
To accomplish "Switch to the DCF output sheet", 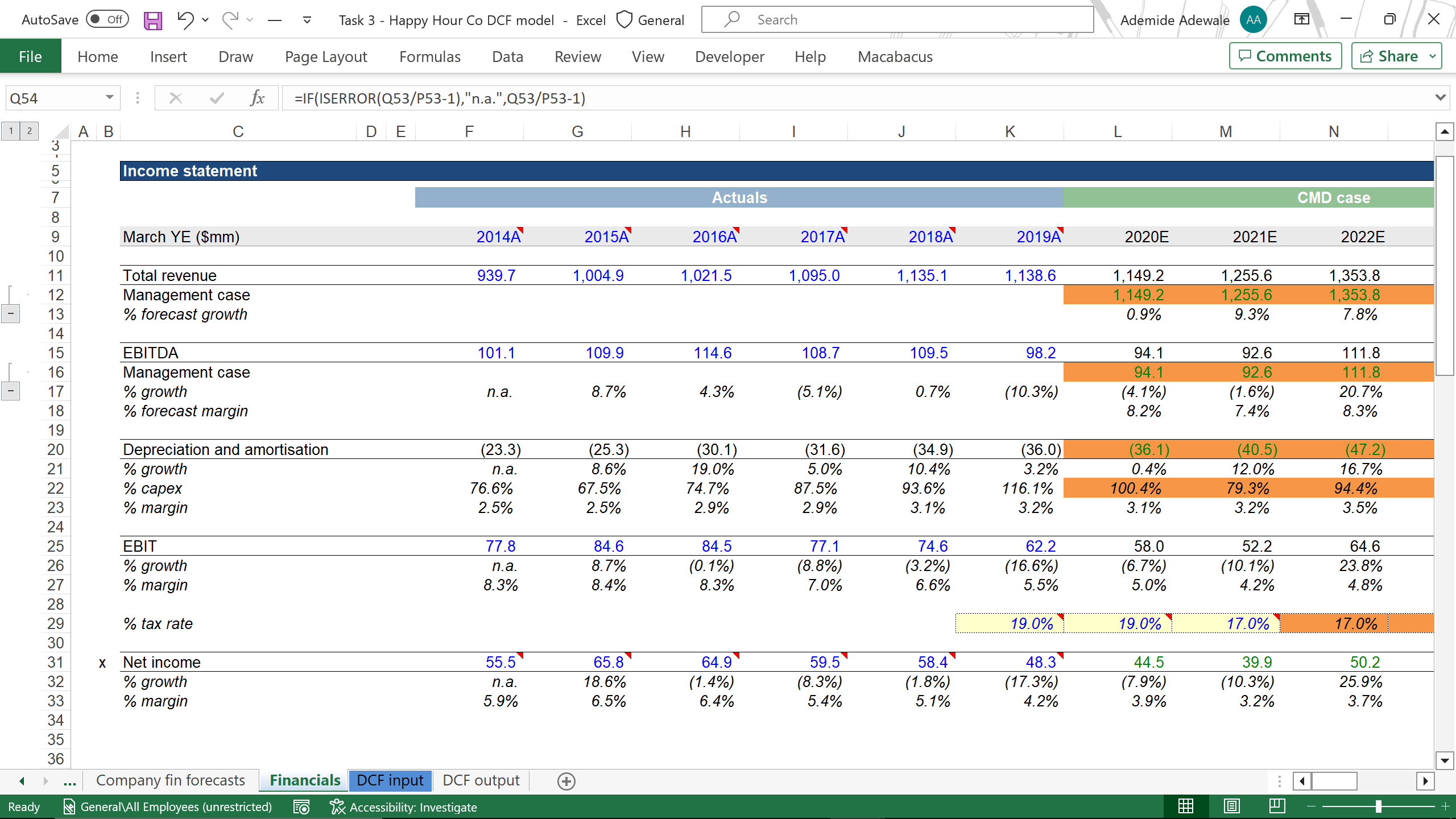I will click(x=481, y=780).
